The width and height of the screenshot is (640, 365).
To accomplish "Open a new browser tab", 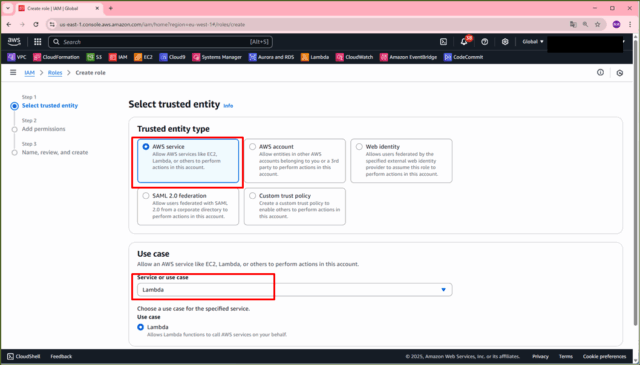I will 111,8.
